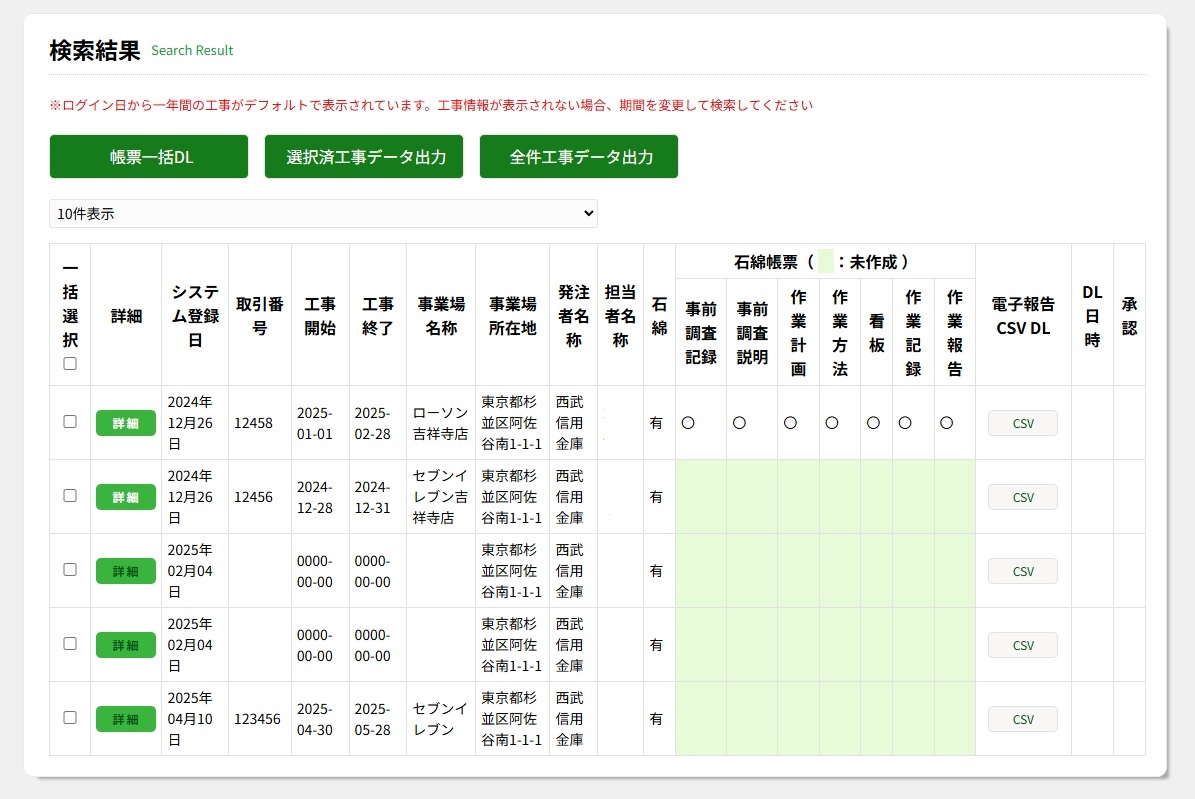1195x799 pixels.
Task: Click the 工事開始 date 2025-01-01
Action: [x=315, y=423]
